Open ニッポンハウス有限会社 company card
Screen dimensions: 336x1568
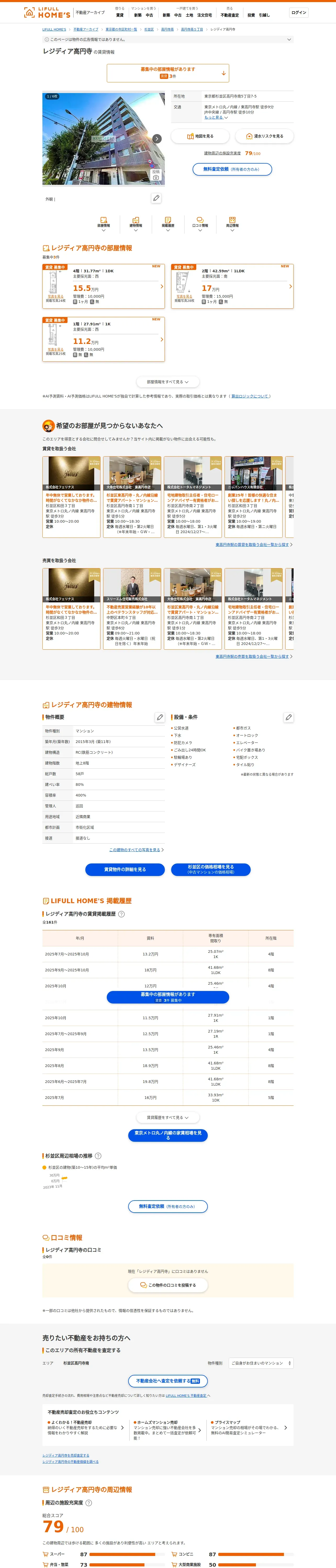253,497
